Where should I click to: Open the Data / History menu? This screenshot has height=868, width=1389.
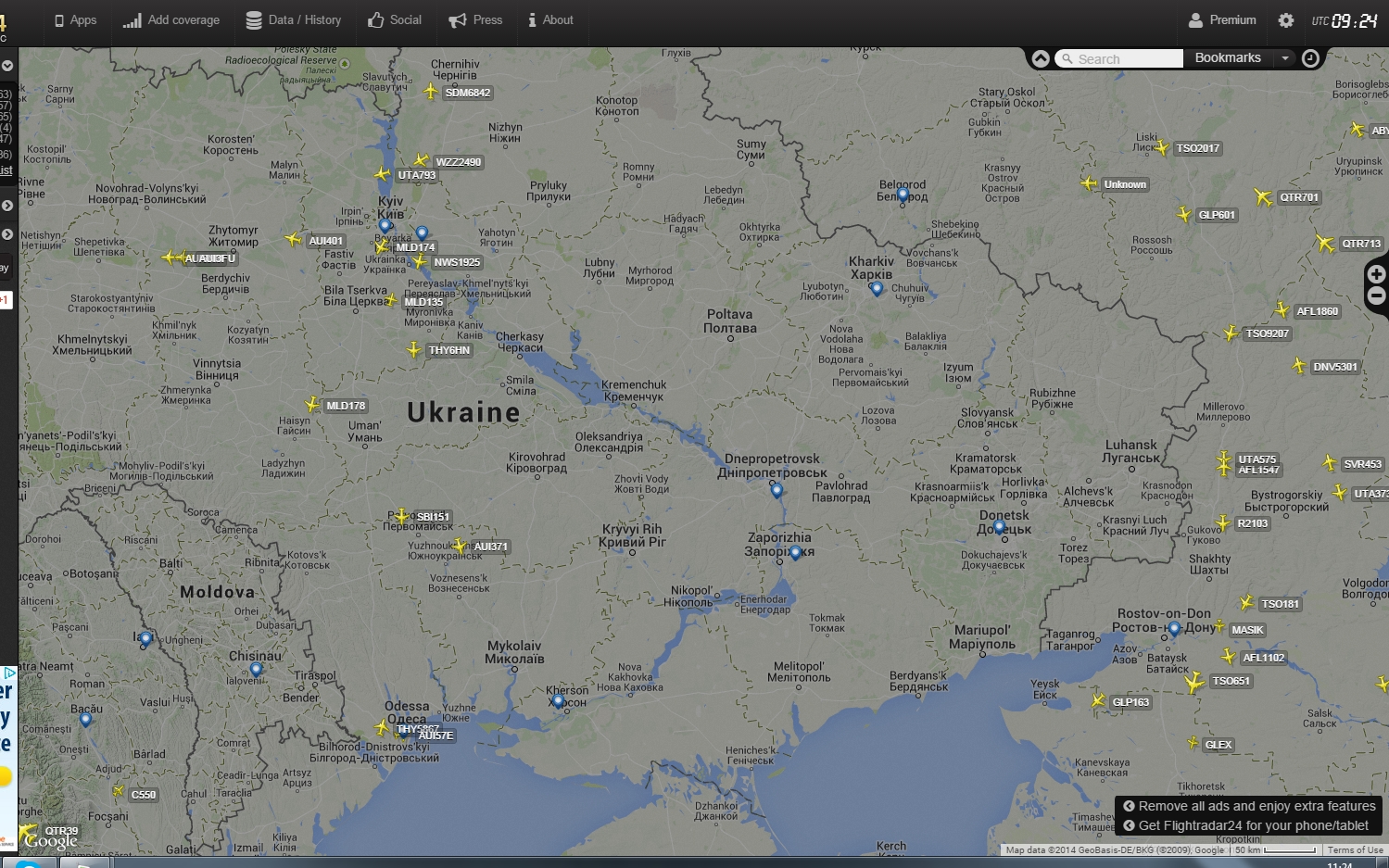[293, 19]
